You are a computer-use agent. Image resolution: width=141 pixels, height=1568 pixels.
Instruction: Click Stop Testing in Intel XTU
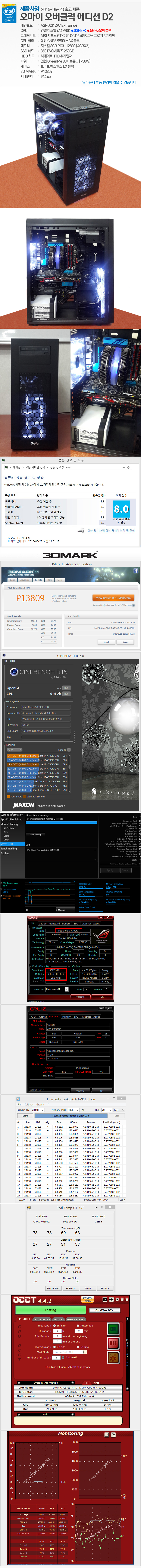click(x=35, y=835)
